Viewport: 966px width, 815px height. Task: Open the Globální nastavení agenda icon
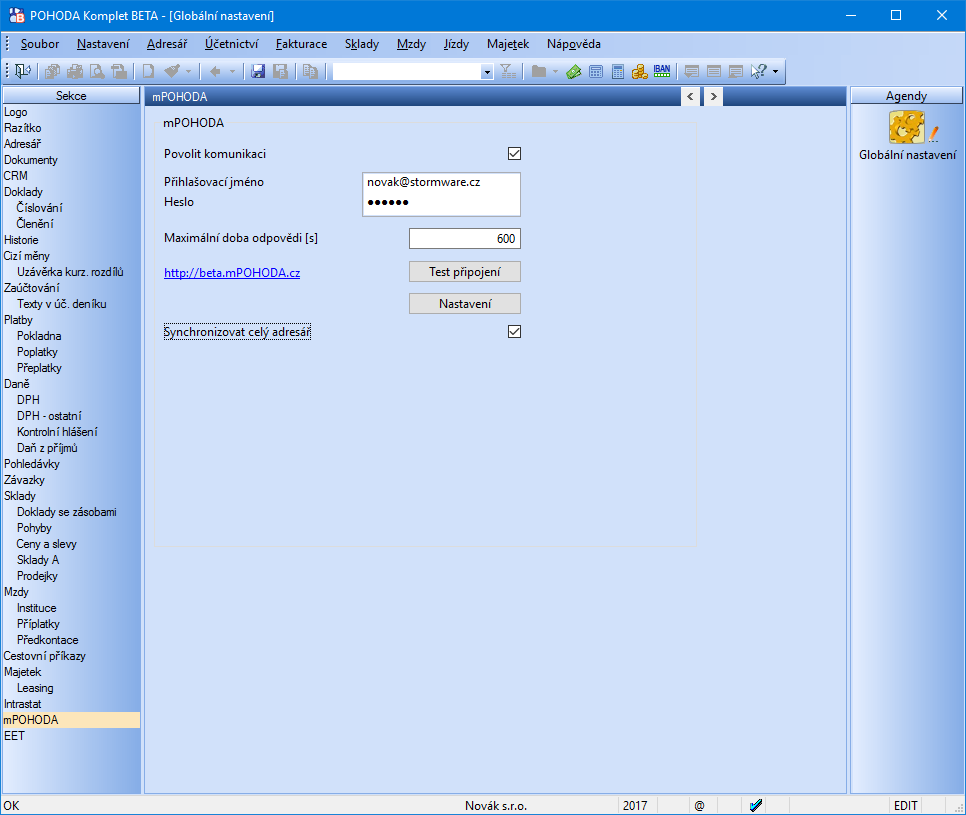click(907, 126)
